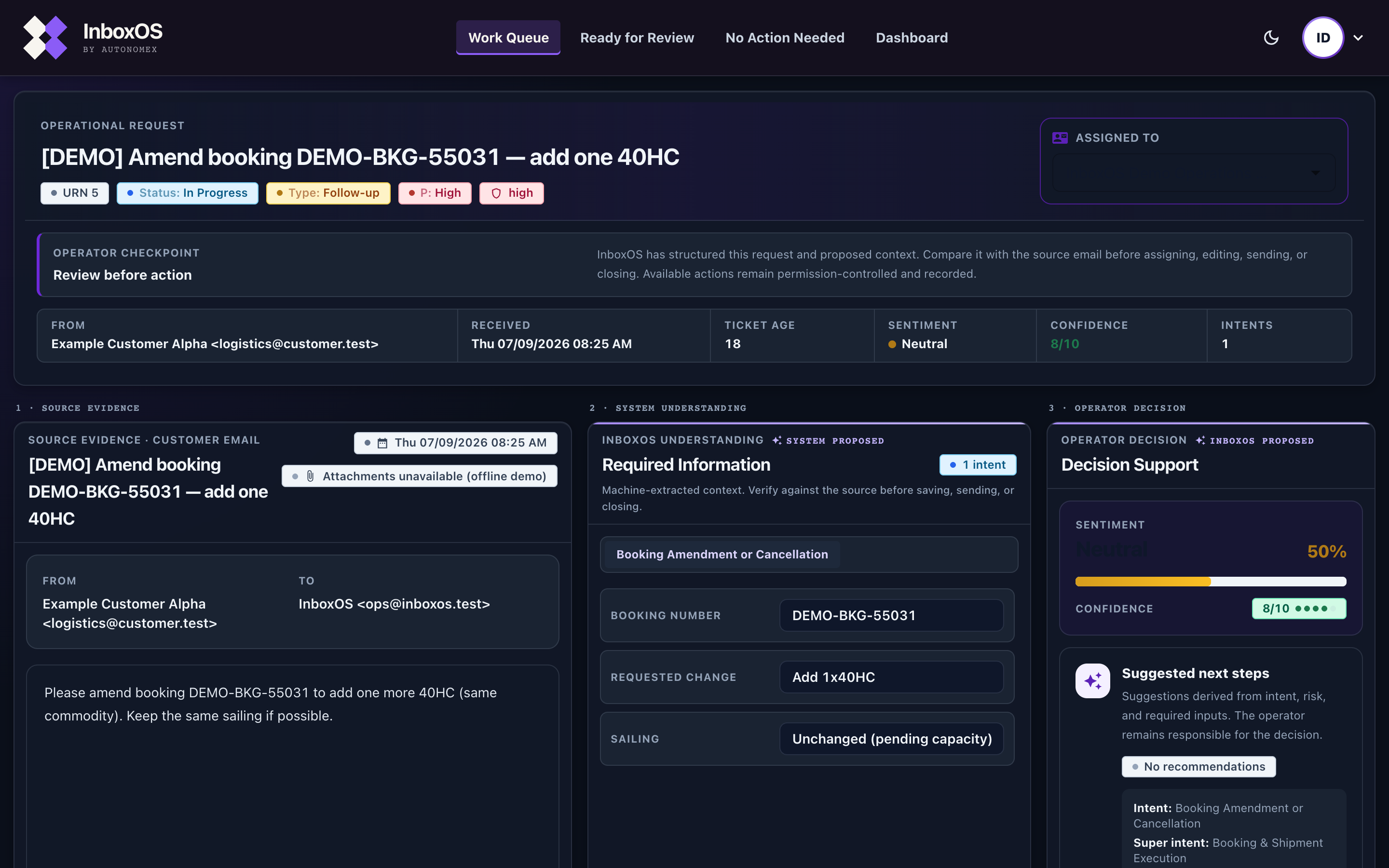Click the InboxOS Proposed sparkle icon
Viewport: 1389px width, 868px height.
click(1201, 440)
